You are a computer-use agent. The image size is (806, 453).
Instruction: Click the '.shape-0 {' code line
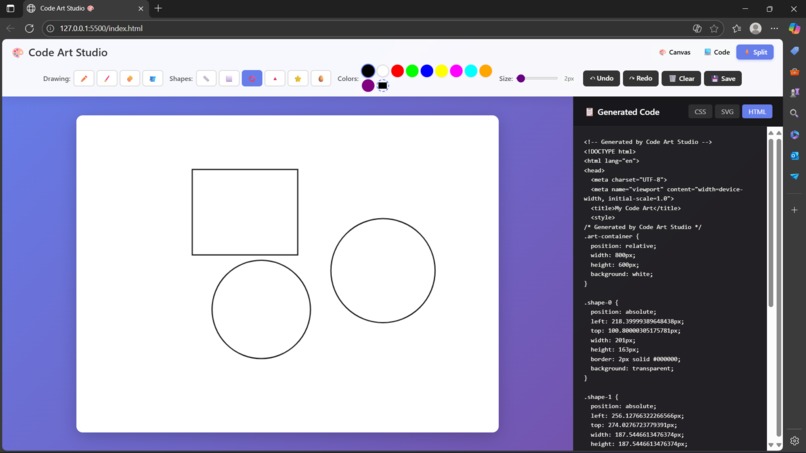pos(601,302)
